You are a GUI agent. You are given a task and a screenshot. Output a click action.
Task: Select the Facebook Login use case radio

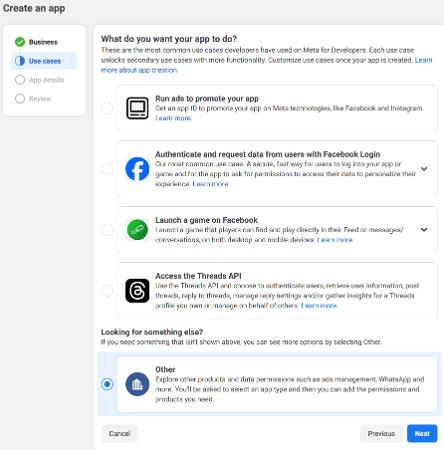click(107, 169)
